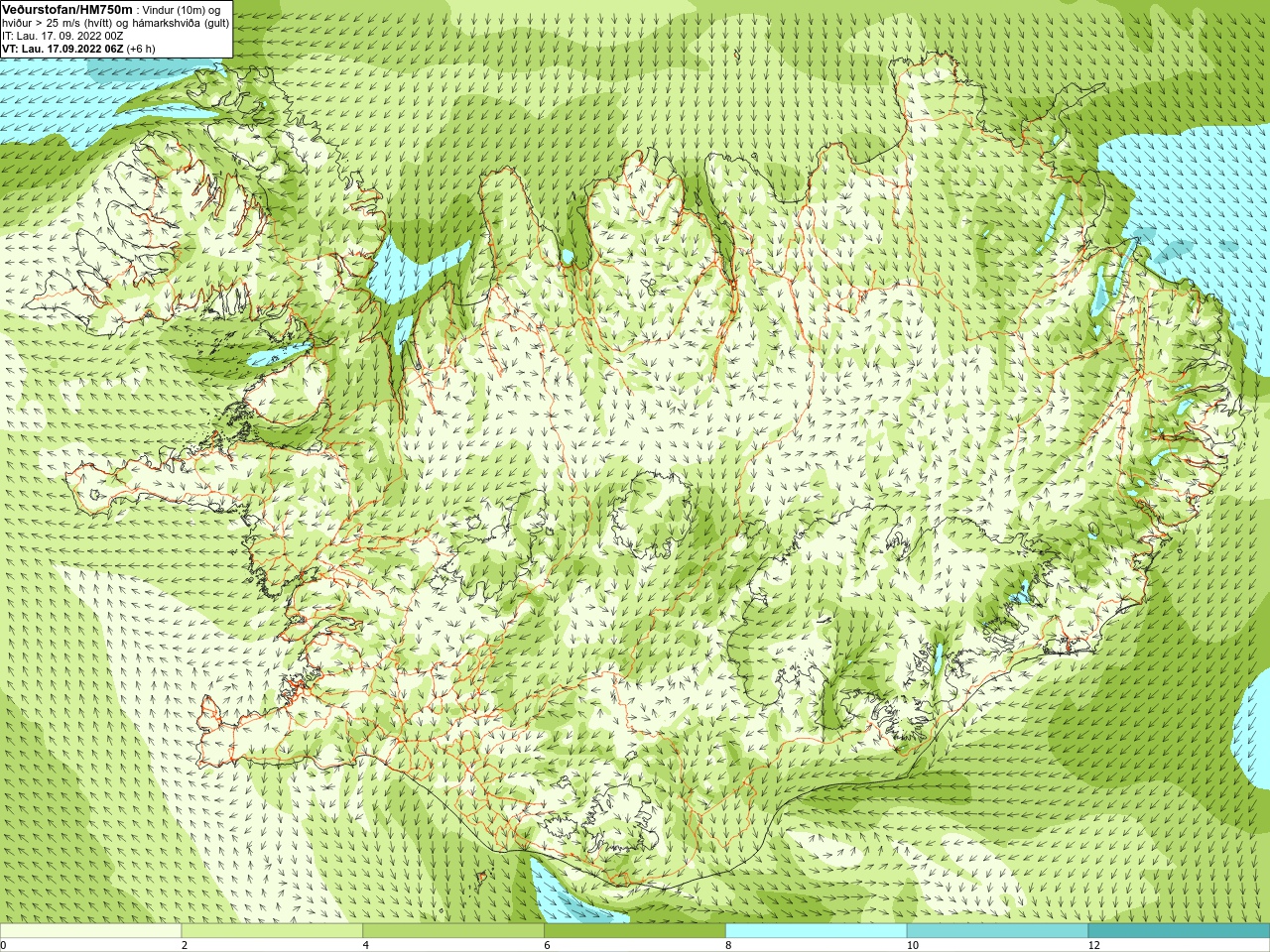Click the 'VT: Lau. 17.09.2022 06Z (+6 h)' line

pos(78,49)
